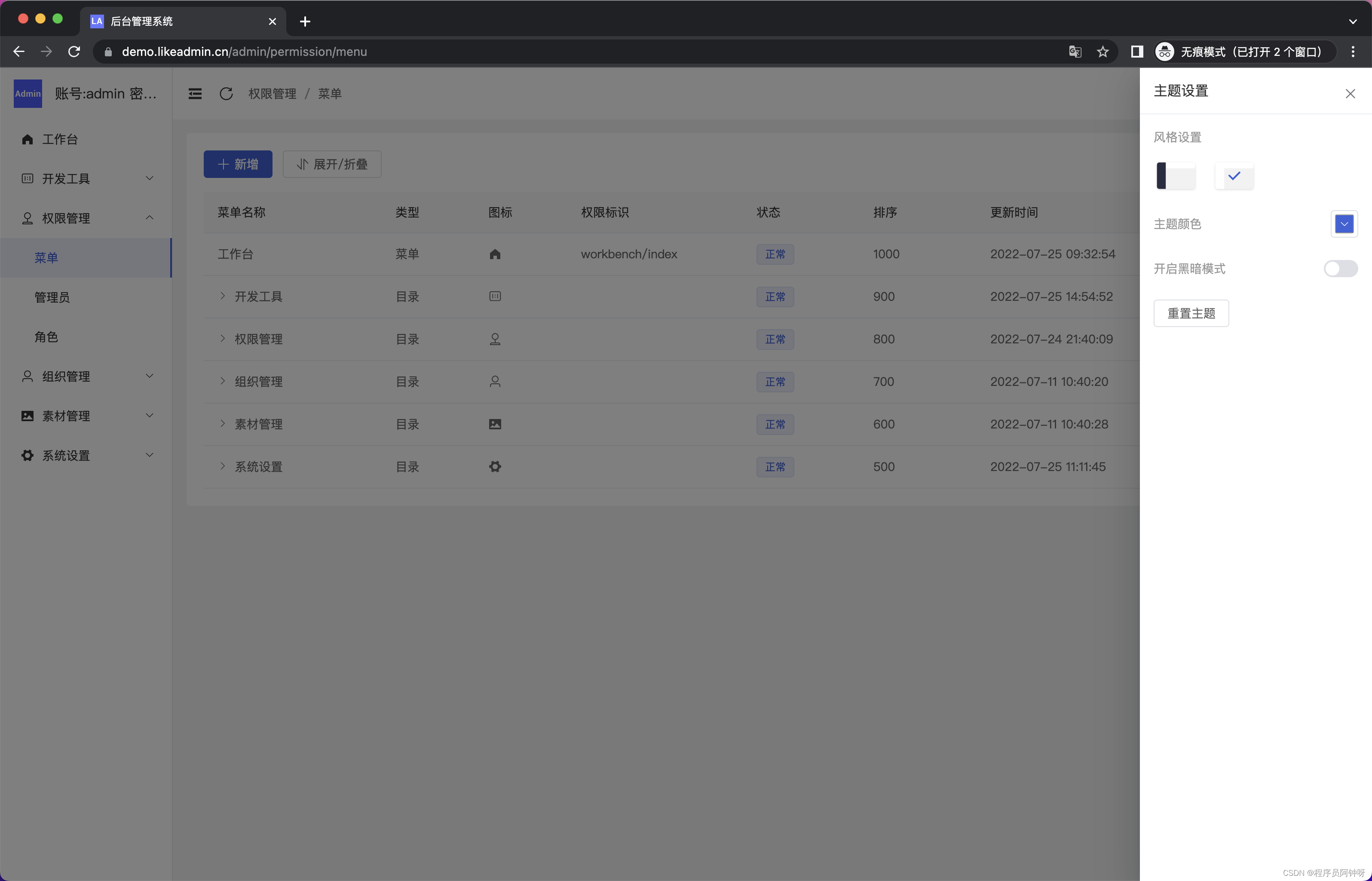Click the dev tools icon beside sidebar 开发工具
This screenshot has height=881, width=1372.
[x=28, y=178]
